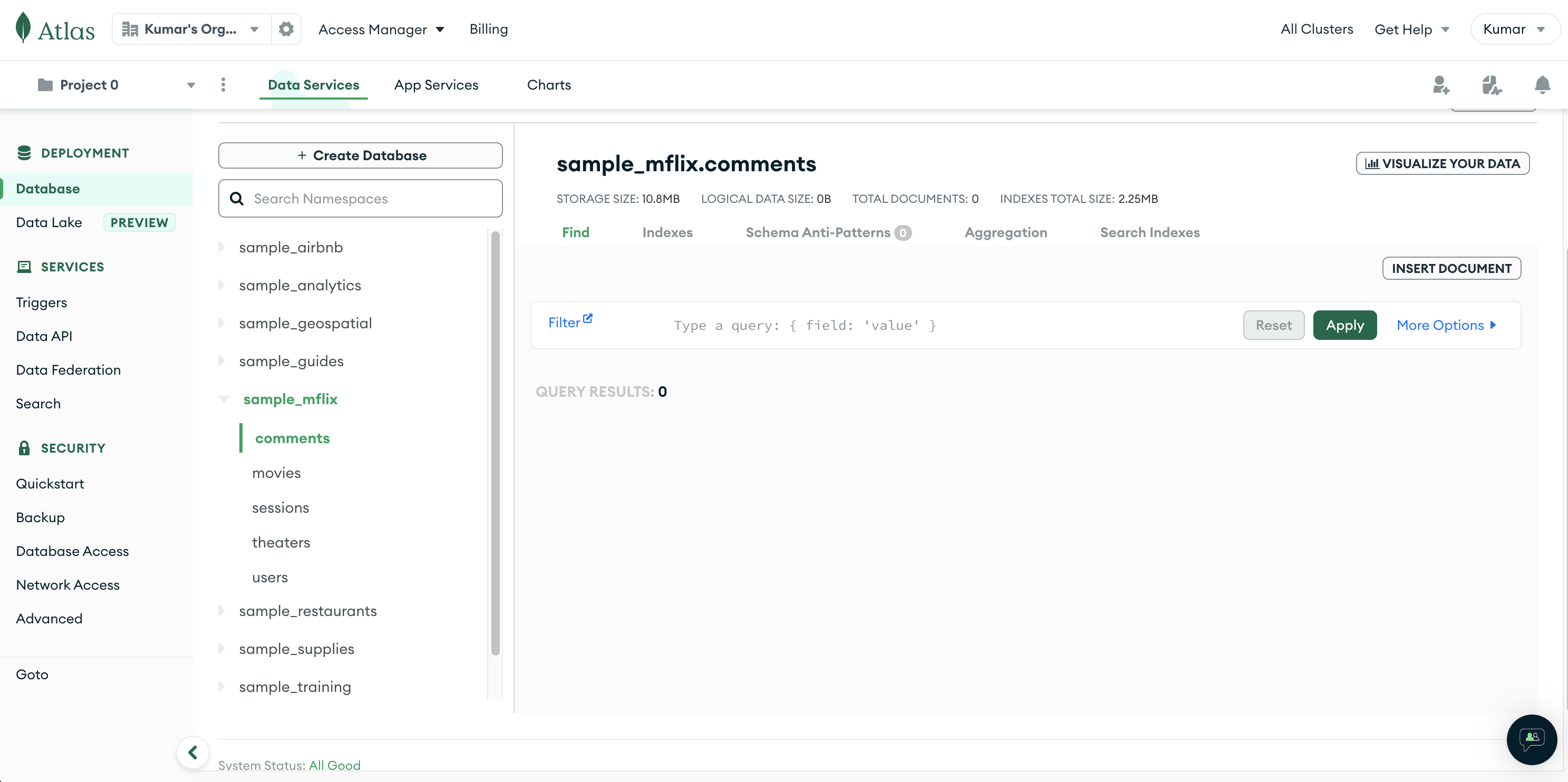This screenshot has height=782, width=1568.
Task: Click the query filter input field
Action: (950, 325)
